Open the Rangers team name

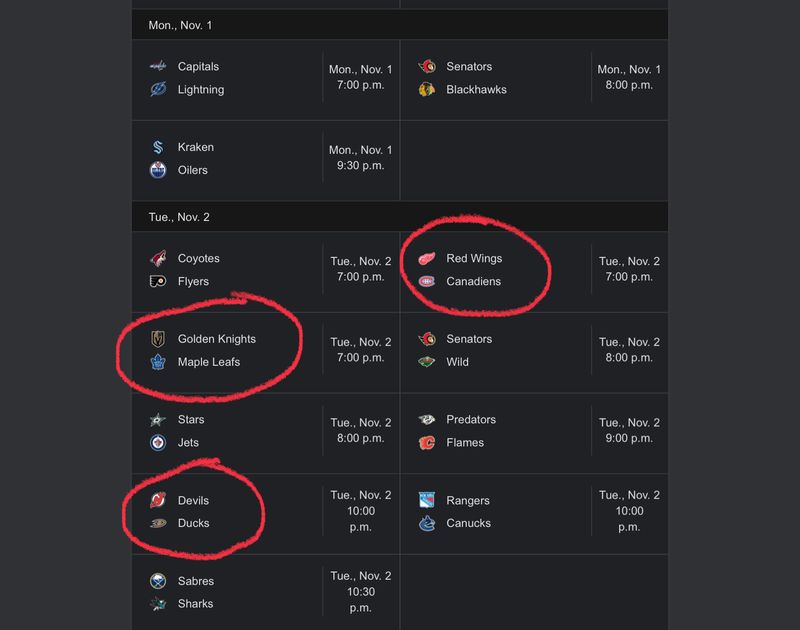pos(468,500)
